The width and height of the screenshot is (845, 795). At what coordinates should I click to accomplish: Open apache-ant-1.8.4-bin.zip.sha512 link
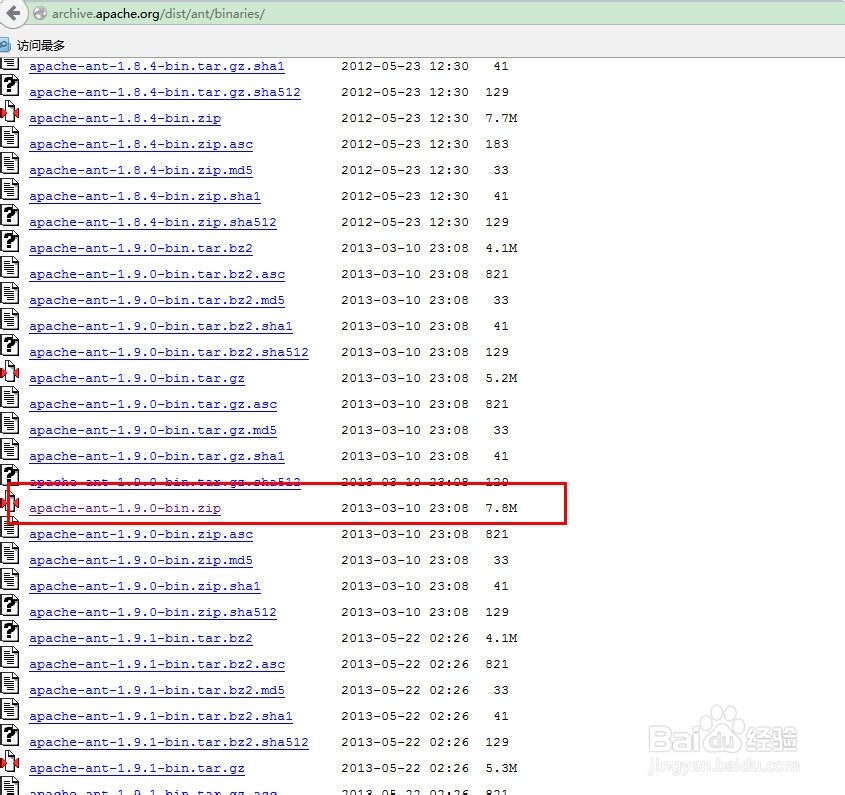[x=153, y=222]
